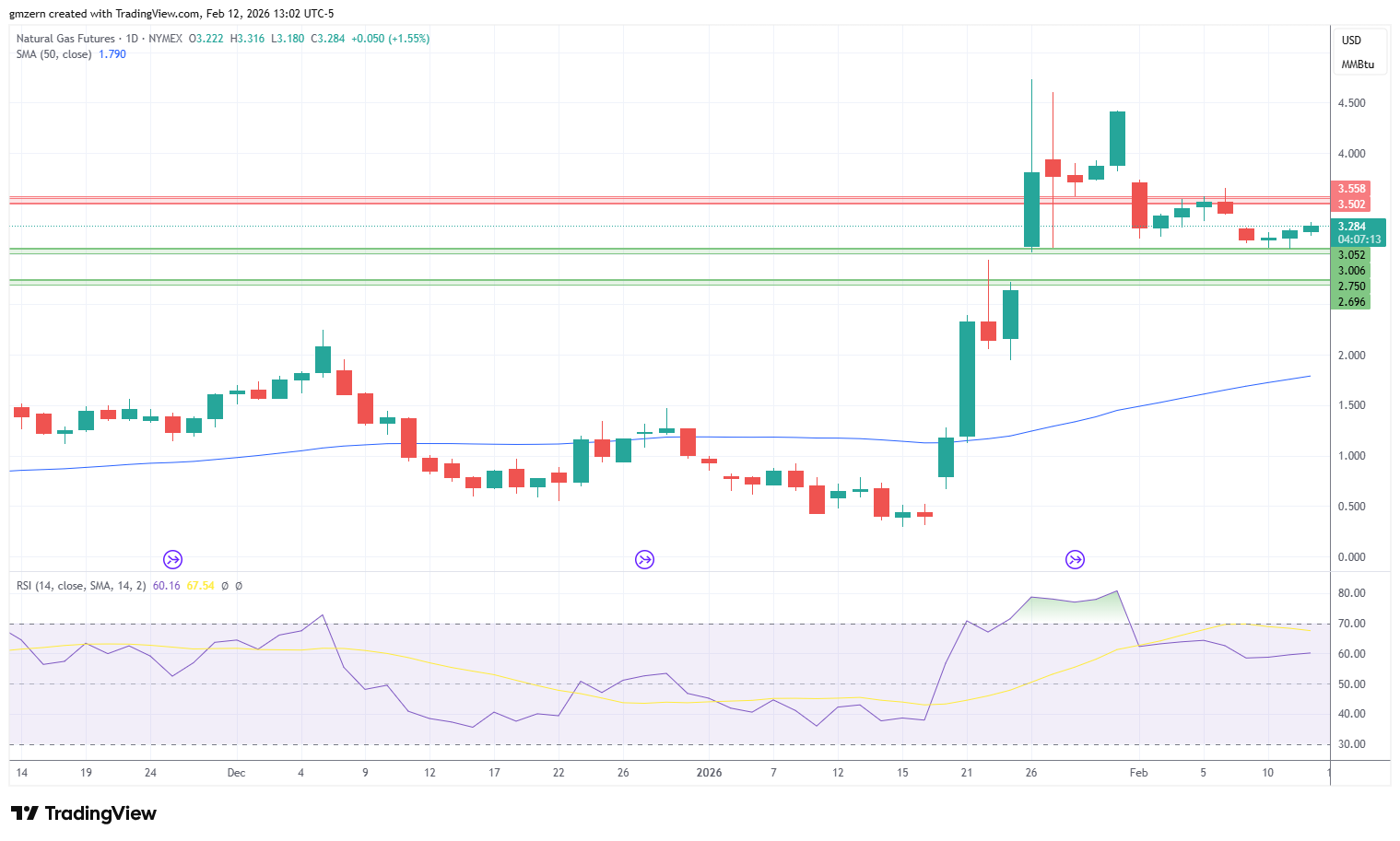The image size is (1400, 841).
Task: Click the contract rollover marker in late November
Action: pyautogui.click(x=172, y=559)
